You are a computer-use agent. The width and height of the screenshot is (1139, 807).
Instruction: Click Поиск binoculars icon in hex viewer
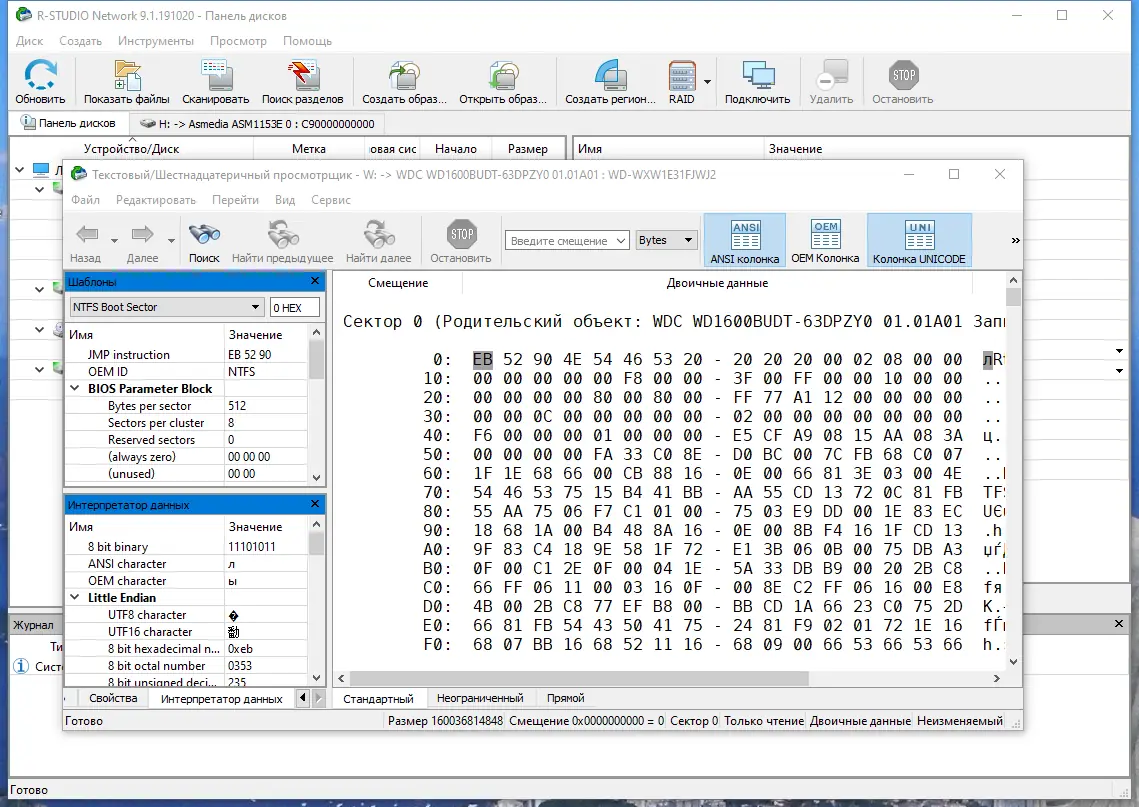pyautogui.click(x=204, y=234)
